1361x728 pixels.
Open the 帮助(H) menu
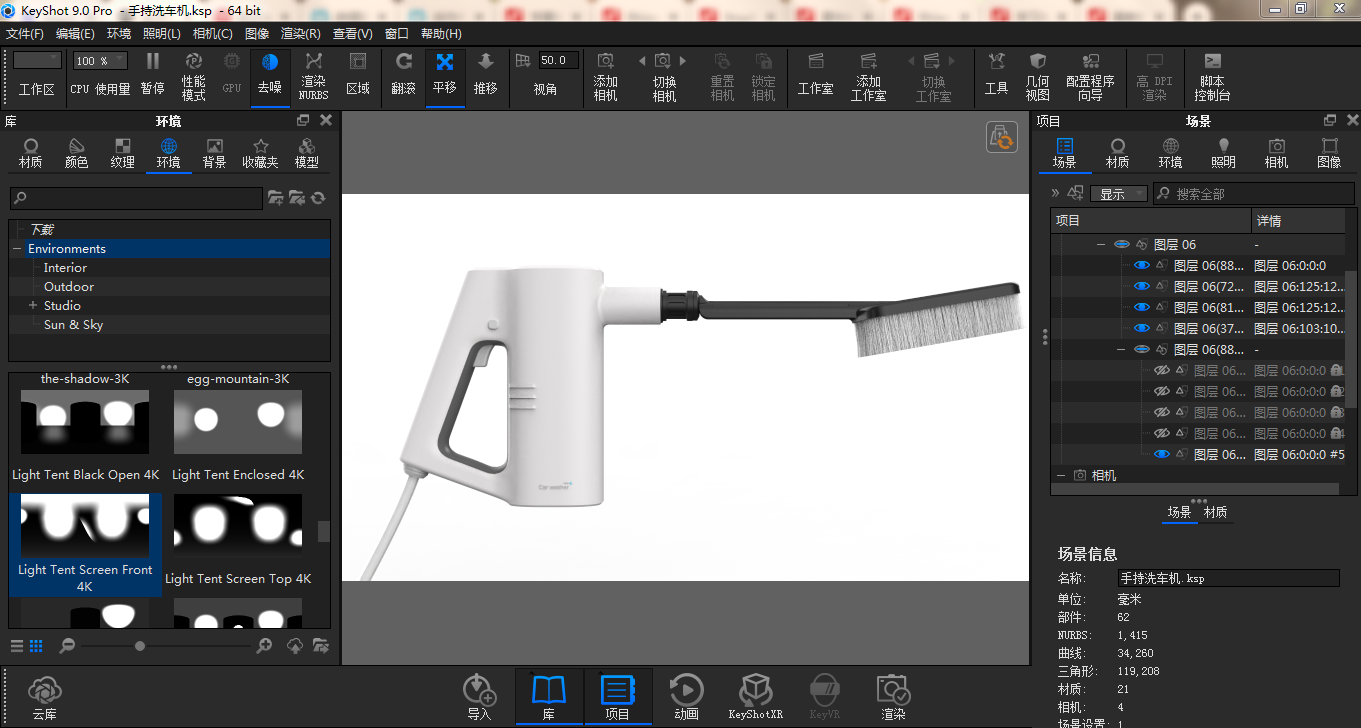441,33
